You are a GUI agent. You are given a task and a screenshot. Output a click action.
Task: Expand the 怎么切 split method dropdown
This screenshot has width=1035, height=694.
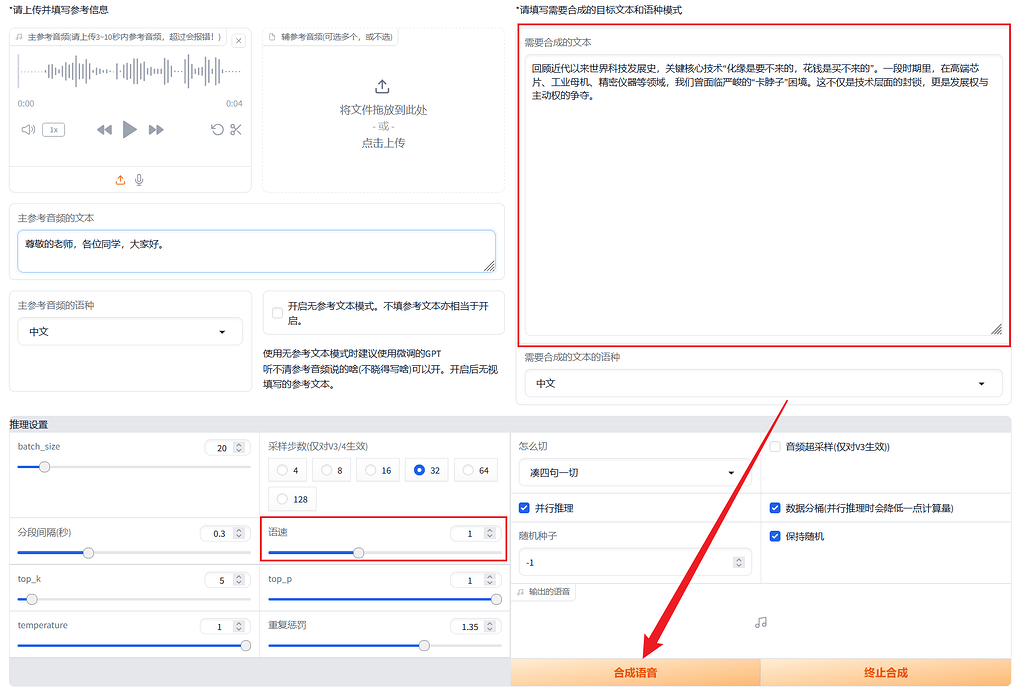633,473
